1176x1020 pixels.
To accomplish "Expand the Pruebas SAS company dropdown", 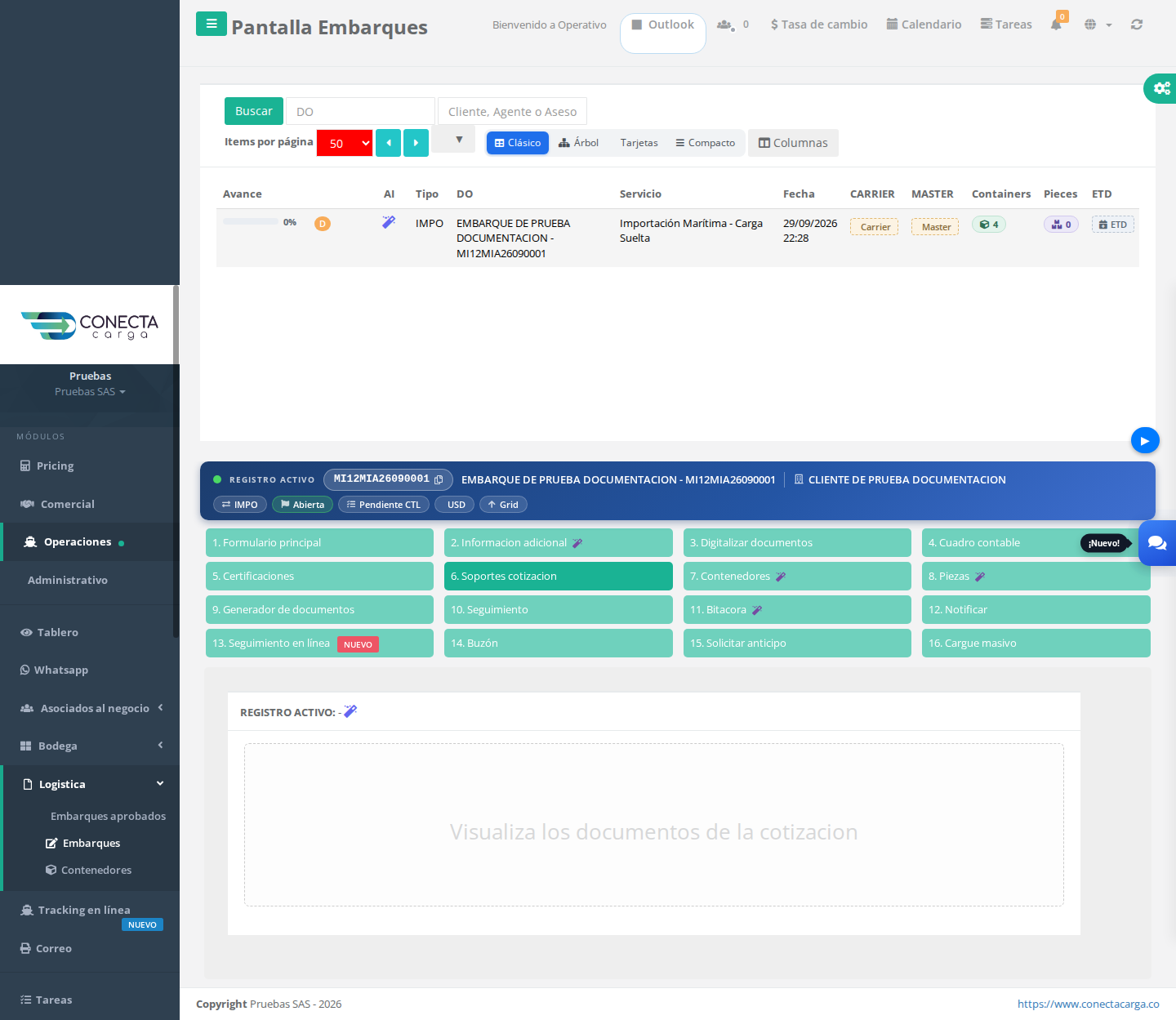I will coord(90,392).
